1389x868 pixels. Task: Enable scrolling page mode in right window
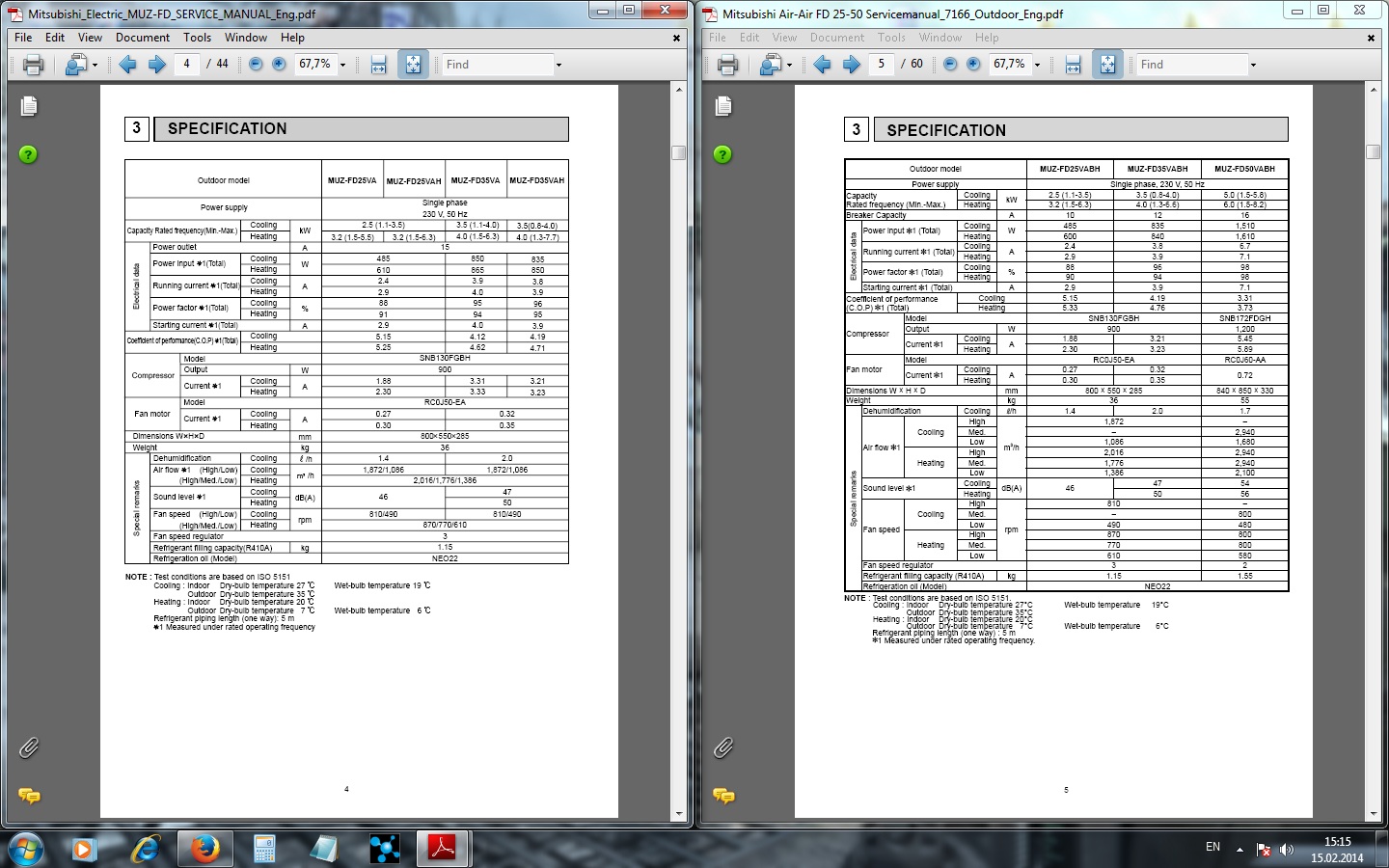(1073, 65)
